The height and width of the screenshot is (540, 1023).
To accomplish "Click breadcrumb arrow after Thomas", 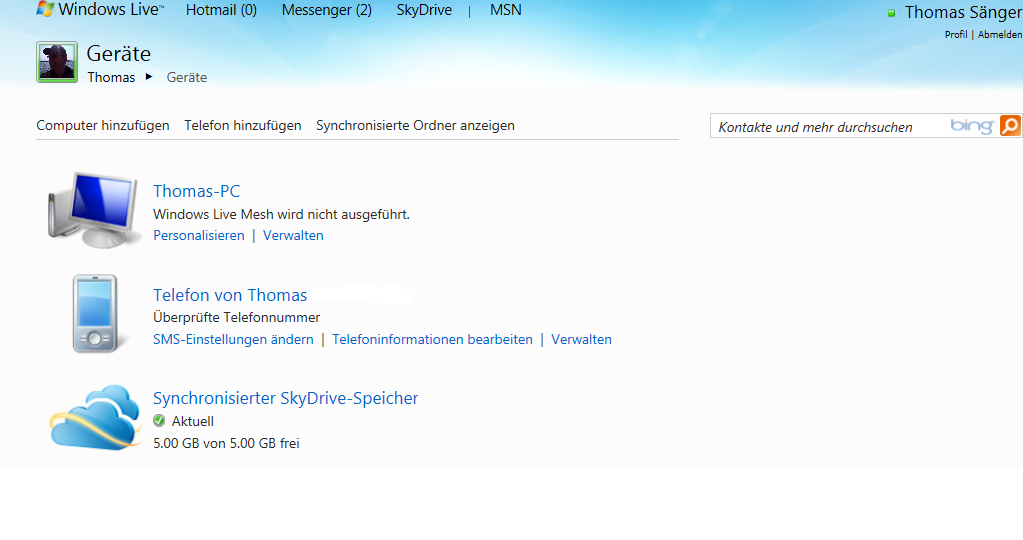I will [x=149, y=76].
